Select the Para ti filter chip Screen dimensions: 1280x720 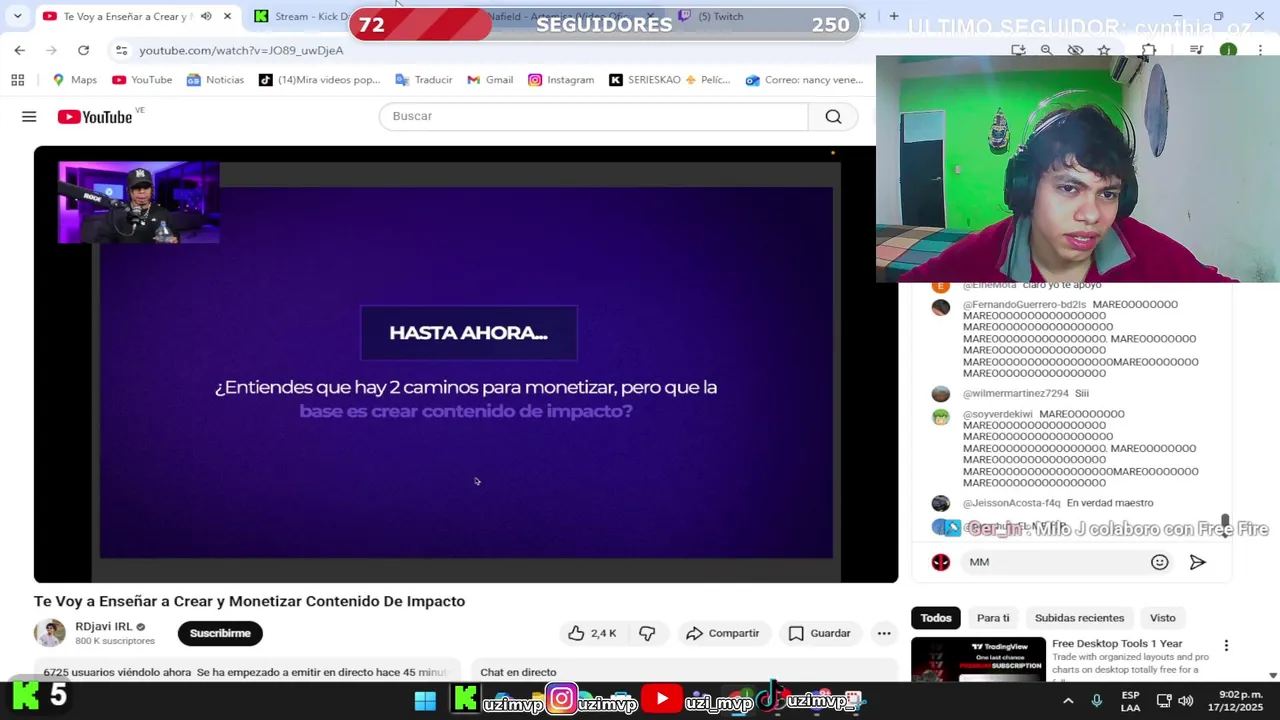pyautogui.click(x=993, y=618)
